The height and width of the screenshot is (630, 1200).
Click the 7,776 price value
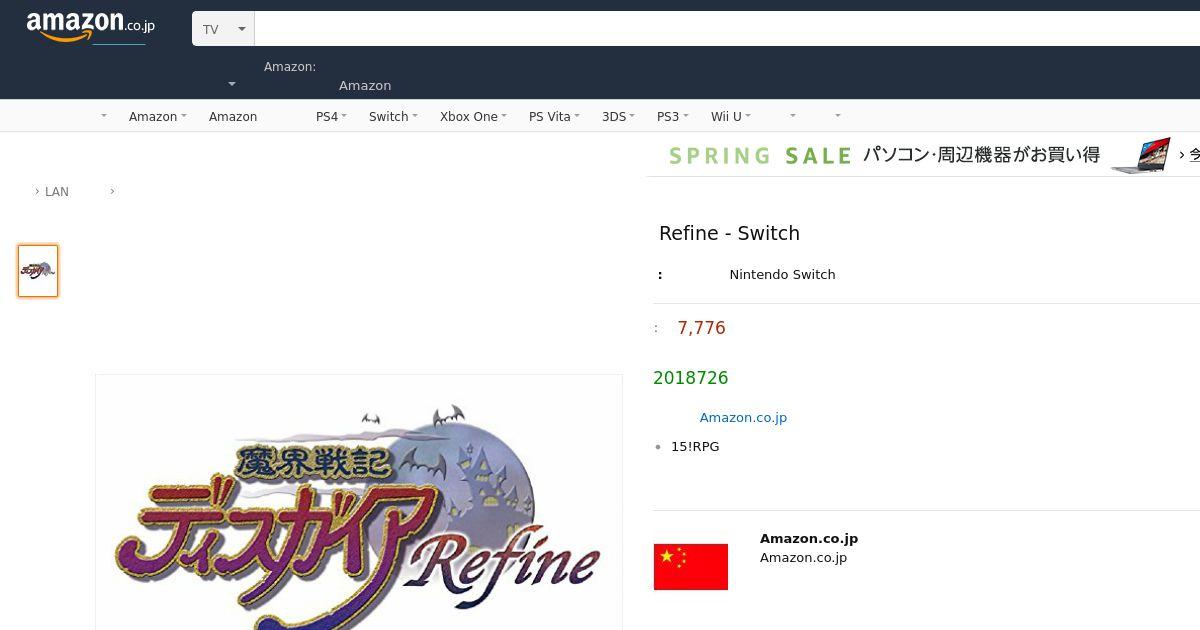click(701, 328)
